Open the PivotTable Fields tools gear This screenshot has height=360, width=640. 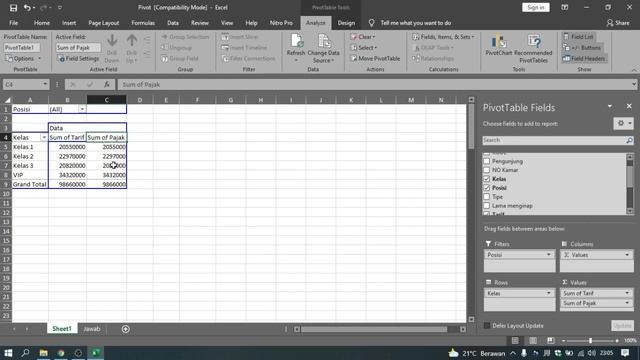pyautogui.click(x=623, y=123)
